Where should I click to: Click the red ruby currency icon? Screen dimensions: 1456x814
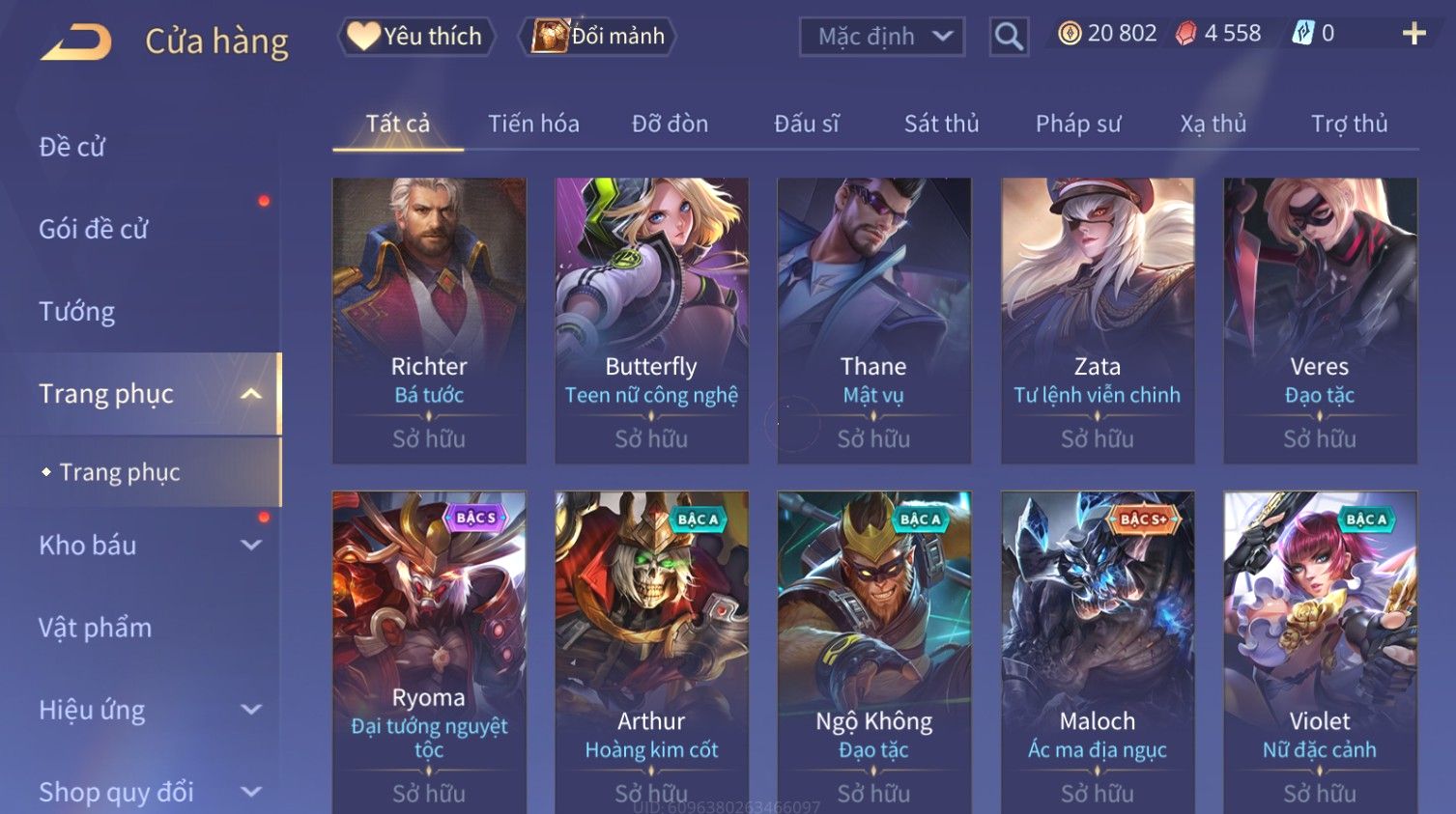click(1185, 34)
